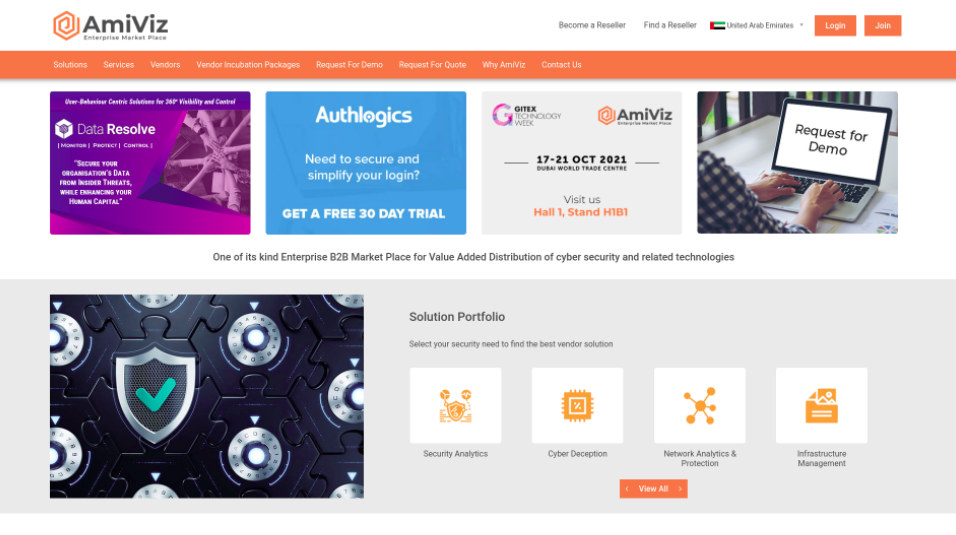
Task: Click left chevron on View All button
Action: (x=627, y=489)
